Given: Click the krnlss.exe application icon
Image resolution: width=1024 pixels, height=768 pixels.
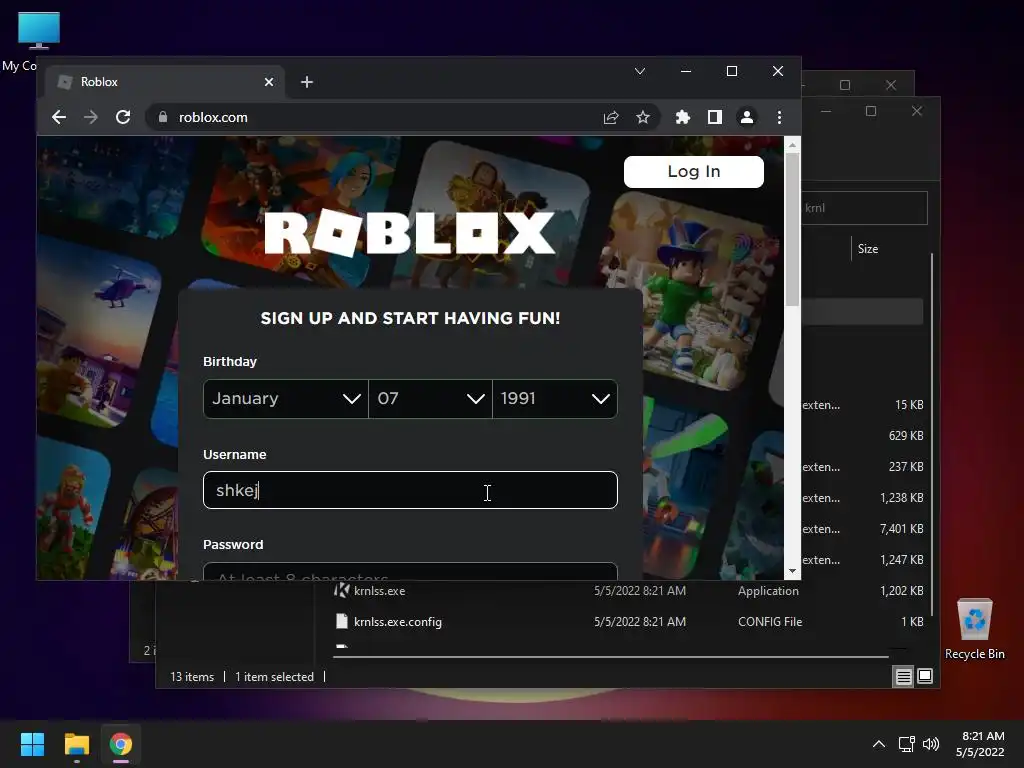Looking at the screenshot, I should click(x=342, y=590).
